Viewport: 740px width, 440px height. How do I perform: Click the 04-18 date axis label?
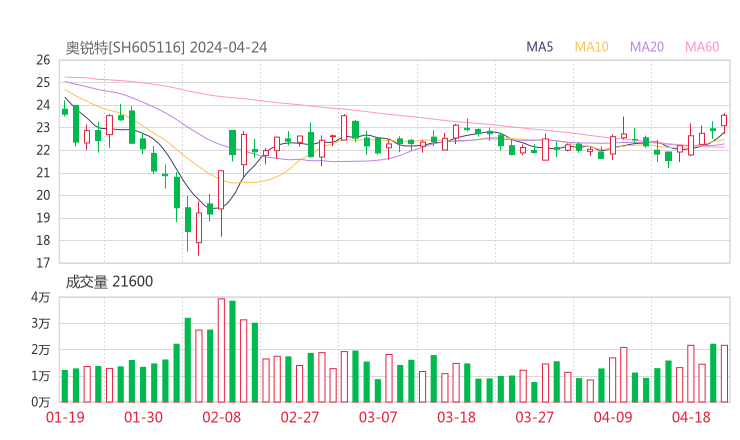(x=691, y=417)
